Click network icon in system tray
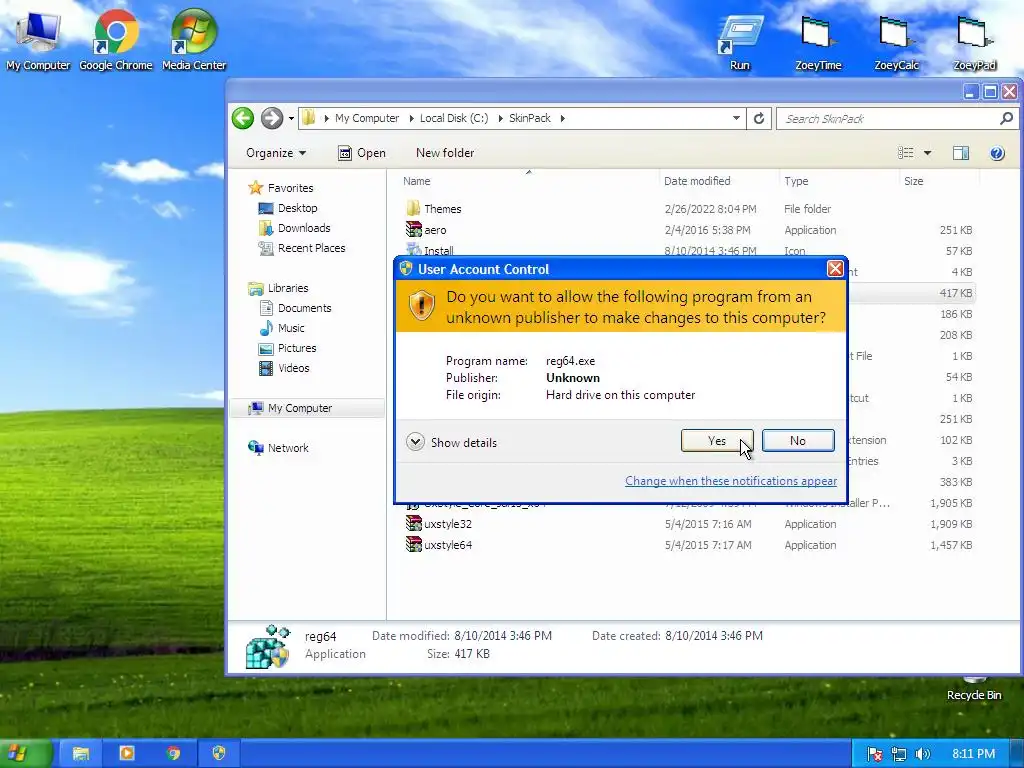Screen dimensions: 1024x768 [x=899, y=754]
